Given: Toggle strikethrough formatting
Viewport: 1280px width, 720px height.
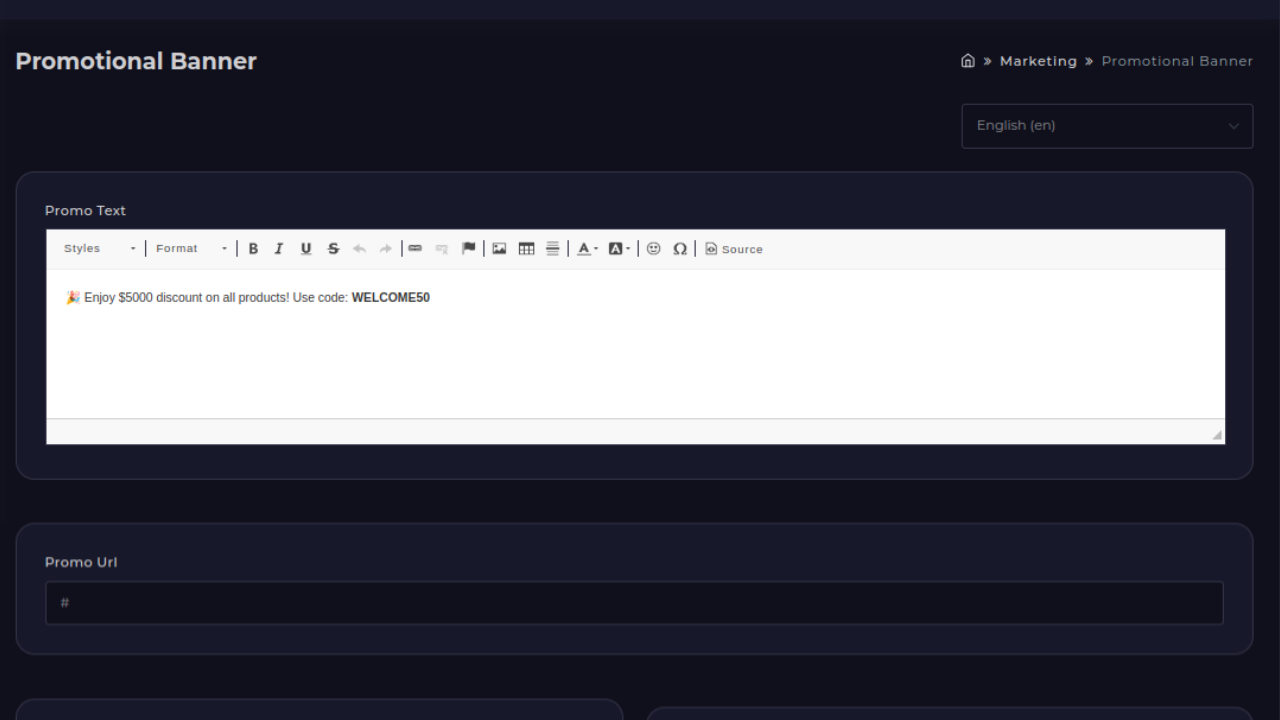Looking at the screenshot, I should pyautogui.click(x=333, y=248).
